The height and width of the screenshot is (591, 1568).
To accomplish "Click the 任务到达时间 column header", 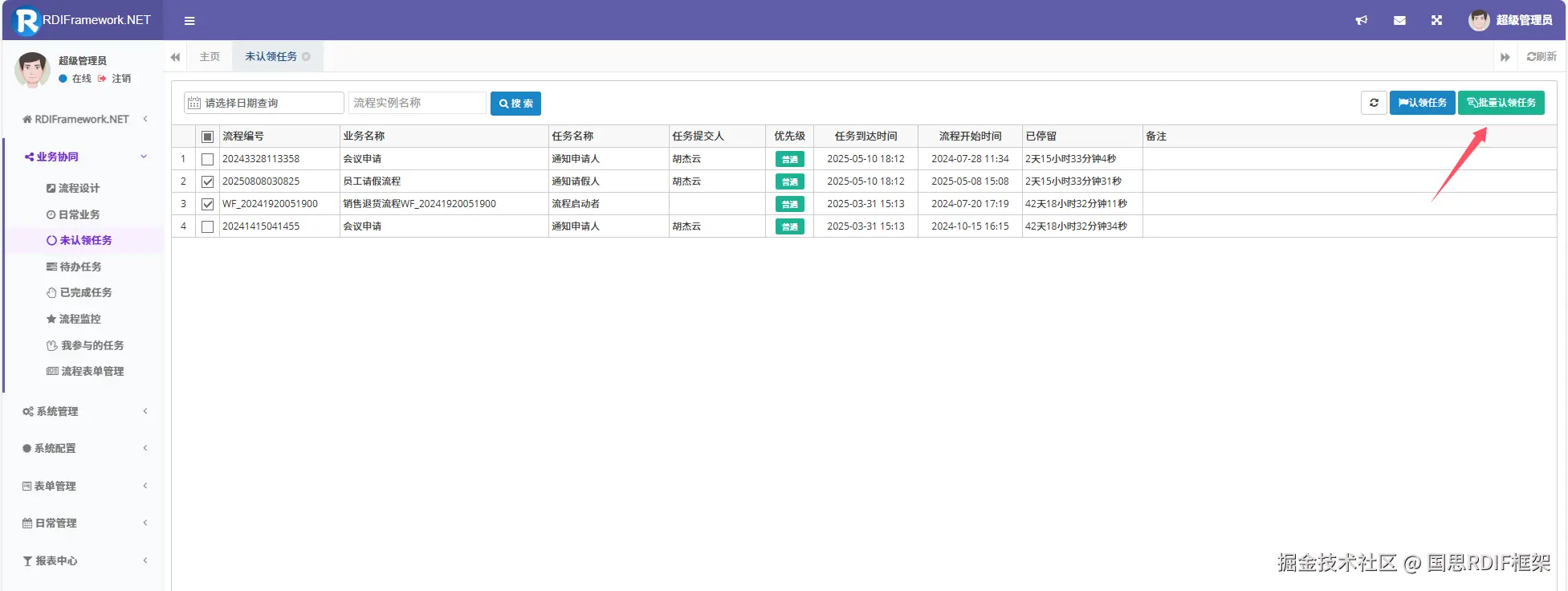I will 865,137.
